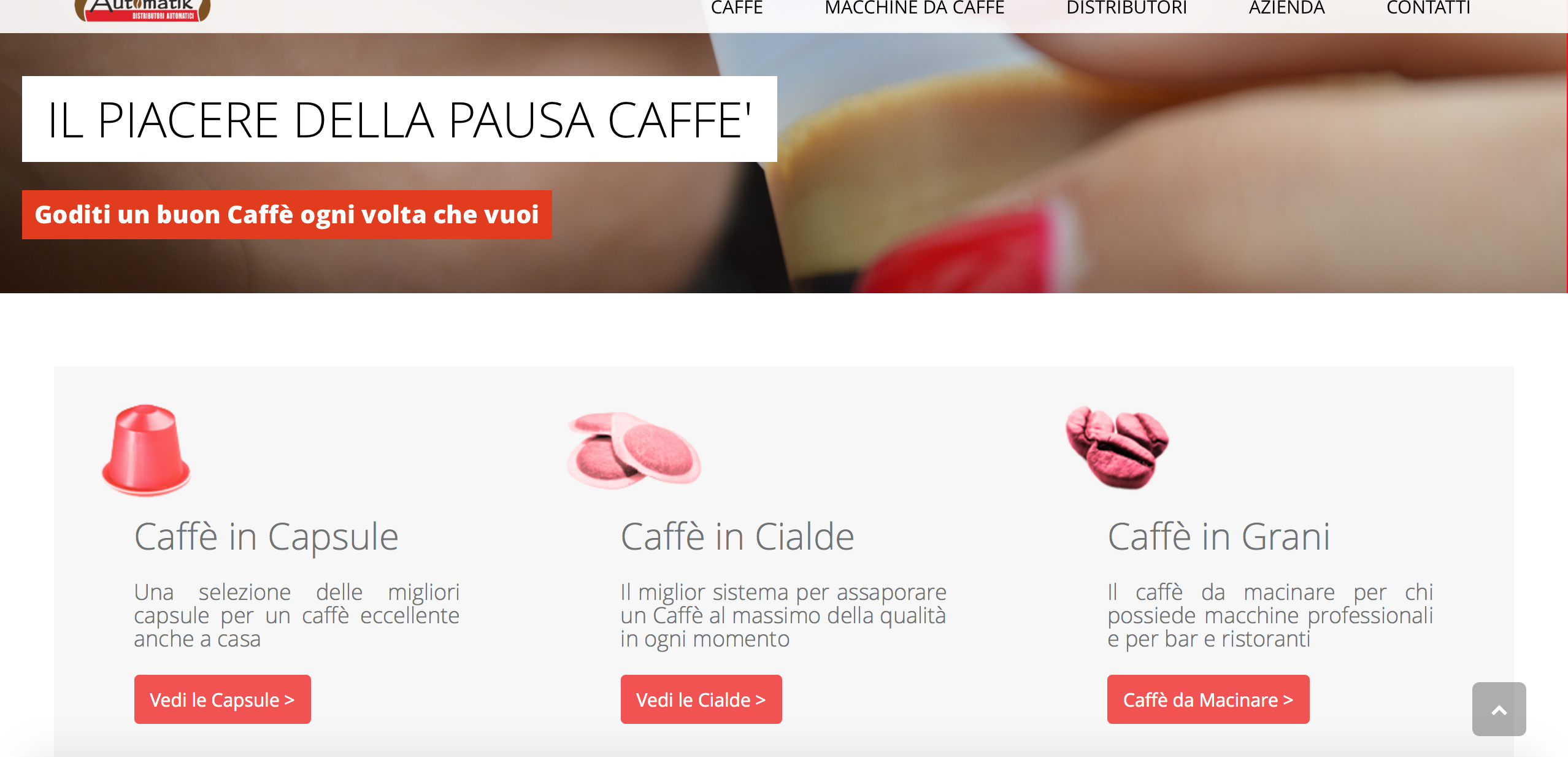
Task: Click the pink coffee pods icon
Action: [634, 451]
